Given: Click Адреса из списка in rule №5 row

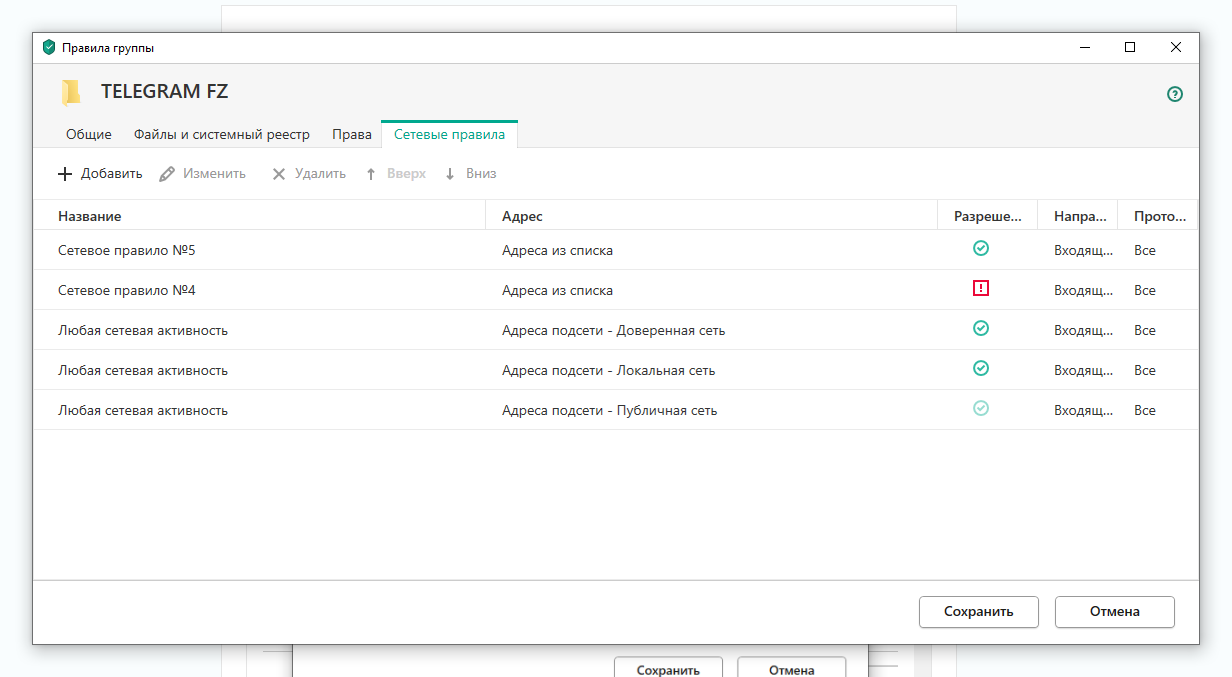Looking at the screenshot, I should (x=557, y=250).
